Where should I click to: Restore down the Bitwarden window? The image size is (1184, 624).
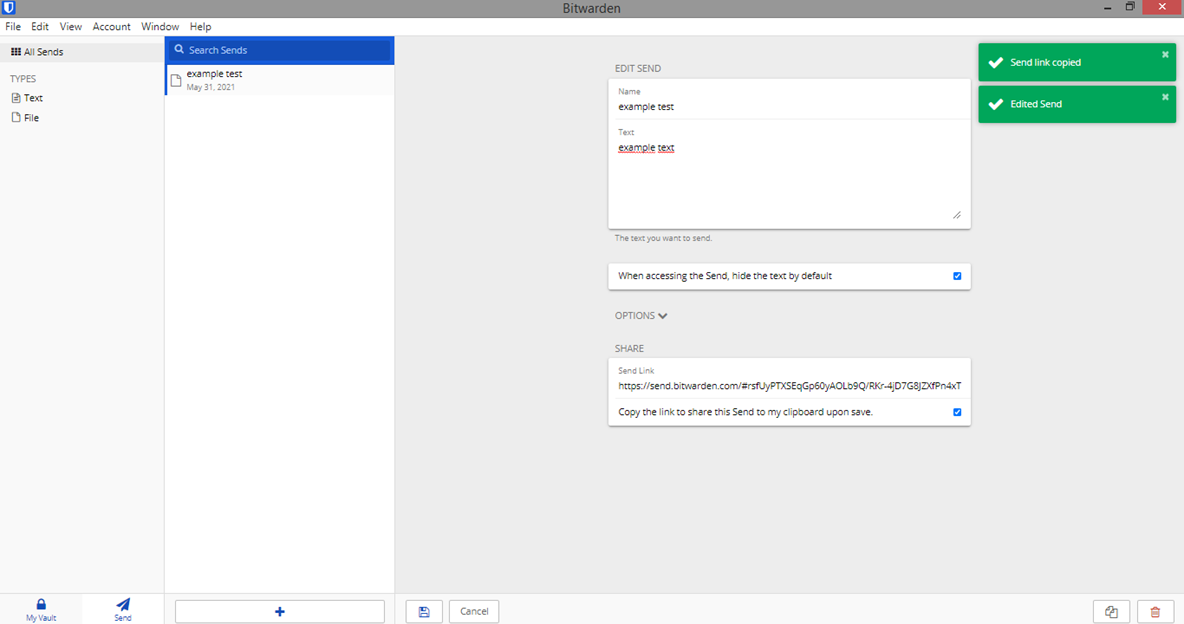[x=1130, y=7]
